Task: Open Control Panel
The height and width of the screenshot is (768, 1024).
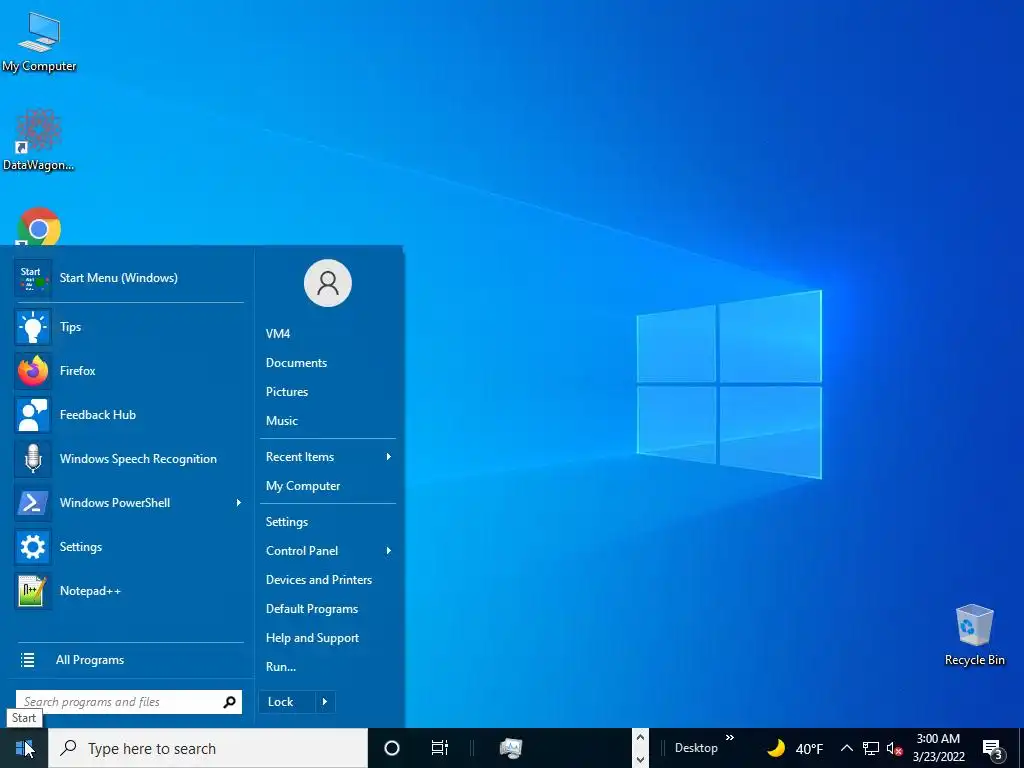Action: 328,551
